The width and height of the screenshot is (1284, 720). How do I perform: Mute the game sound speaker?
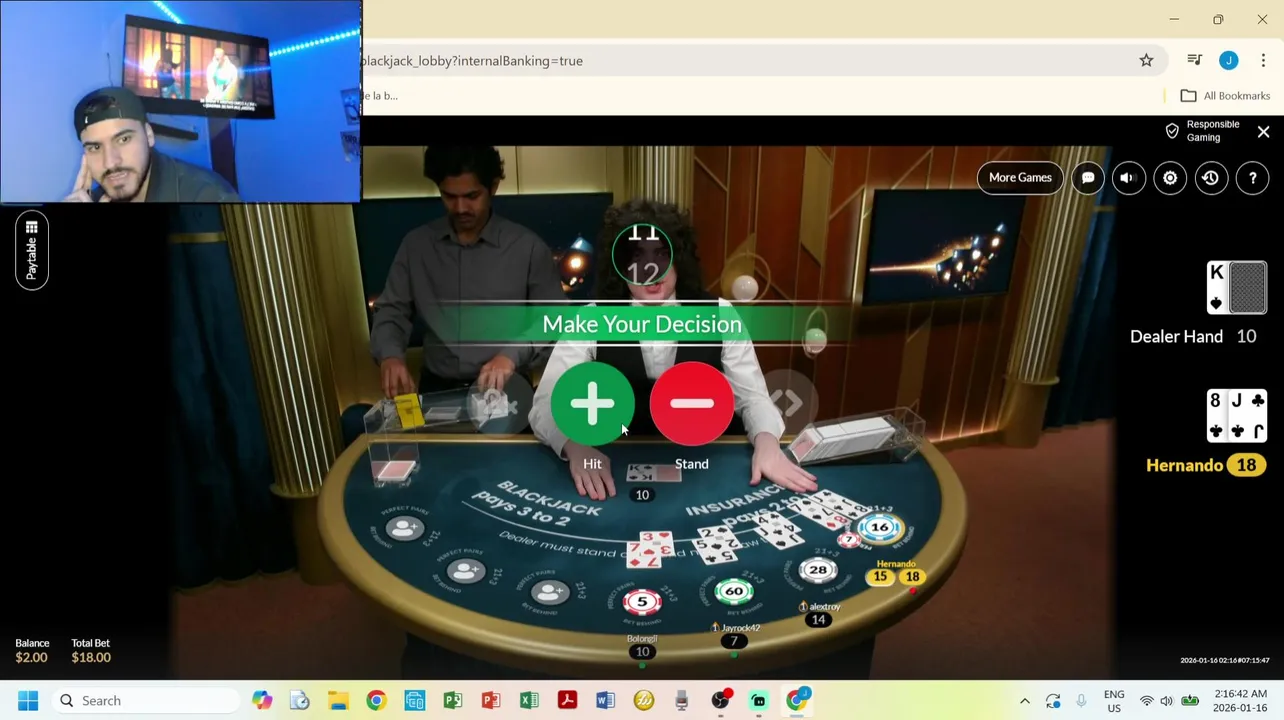click(1128, 178)
